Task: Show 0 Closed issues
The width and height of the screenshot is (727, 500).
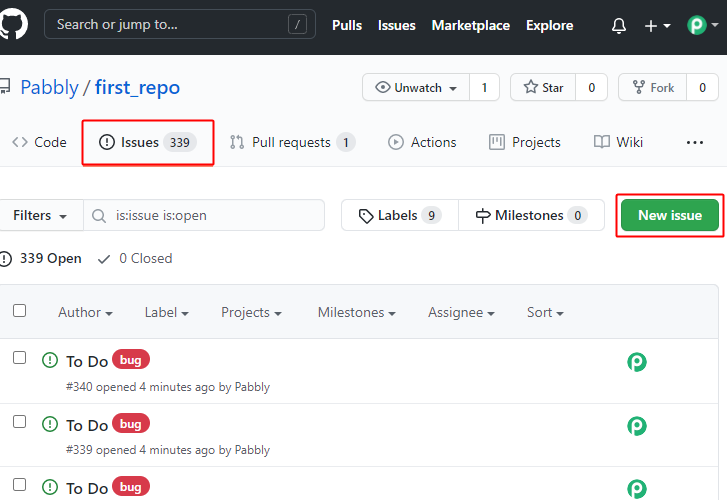Action: pos(135,258)
